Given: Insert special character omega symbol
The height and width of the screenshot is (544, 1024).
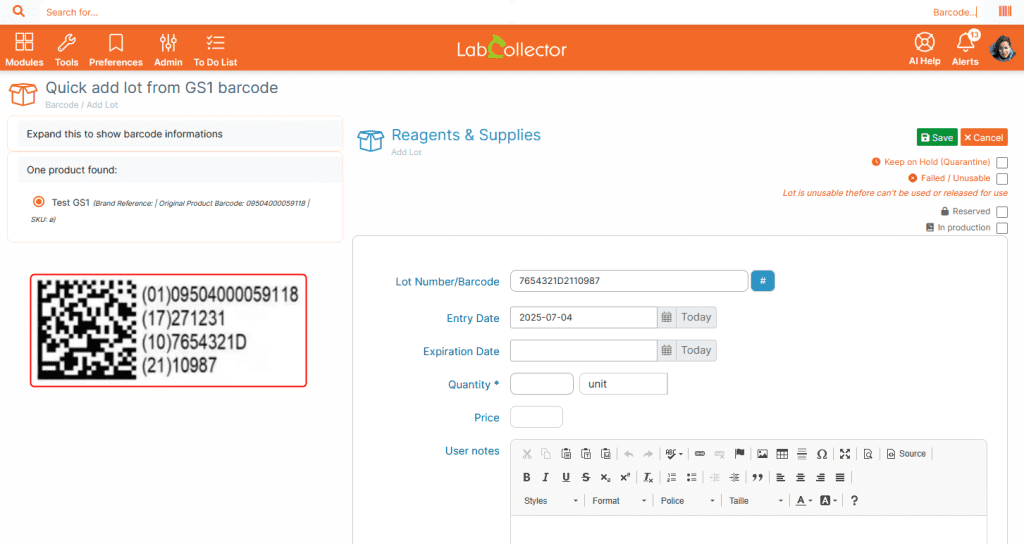Looking at the screenshot, I should pyautogui.click(x=822, y=454).
